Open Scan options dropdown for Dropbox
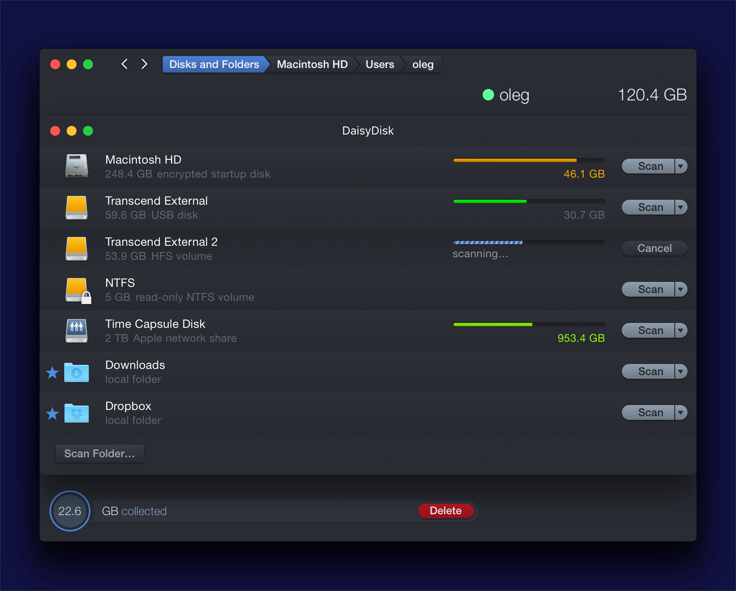The height and width of the screenshot is (591, 736). [x=681, y=413]
